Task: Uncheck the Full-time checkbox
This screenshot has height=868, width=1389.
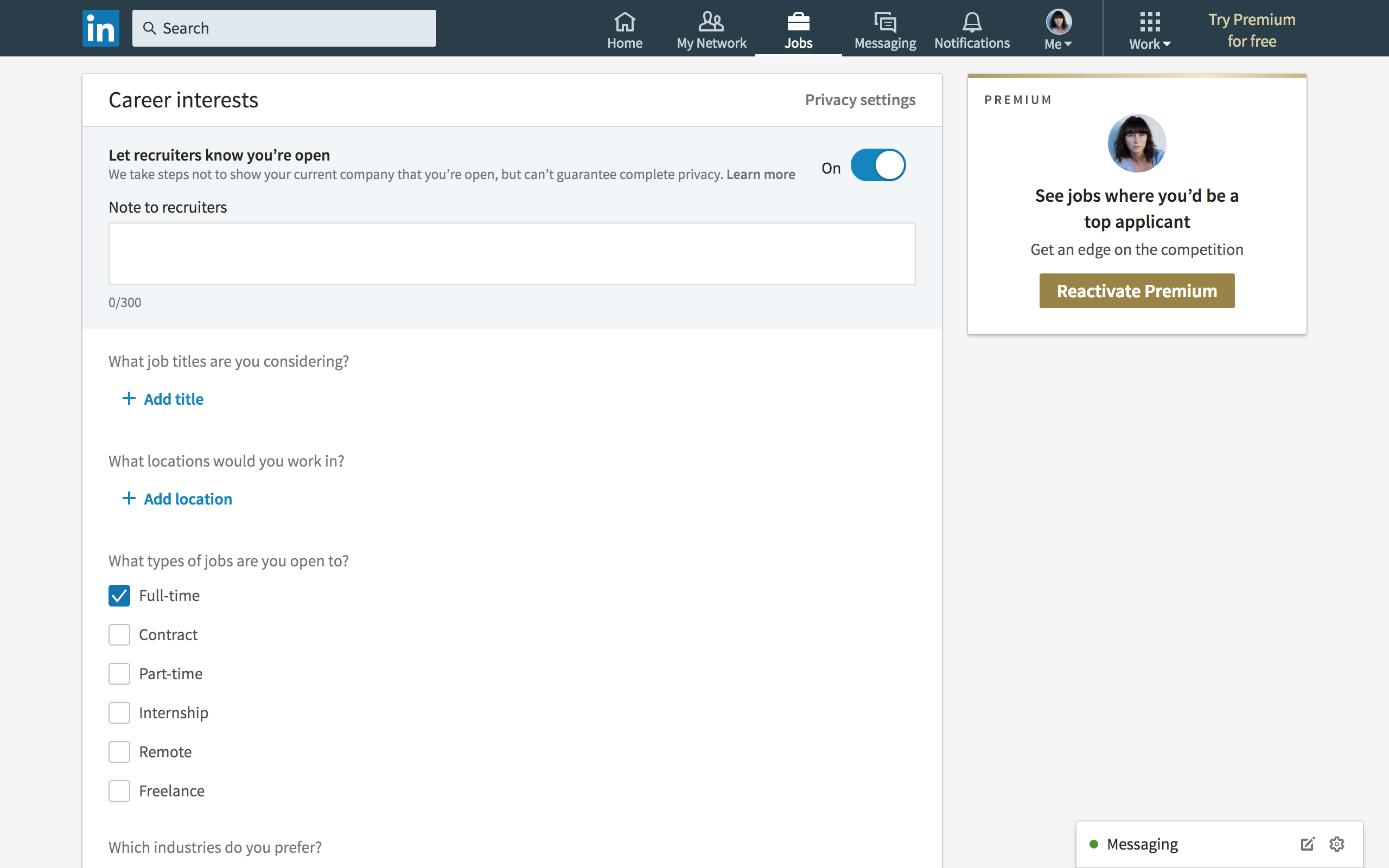Action: pos(119,596)
